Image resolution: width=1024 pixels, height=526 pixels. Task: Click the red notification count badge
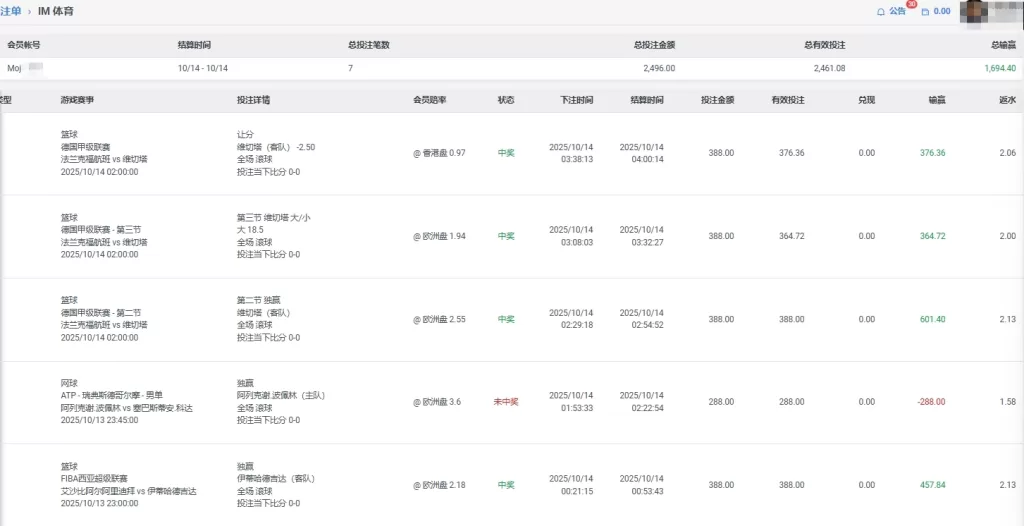[x=911, y=5]
